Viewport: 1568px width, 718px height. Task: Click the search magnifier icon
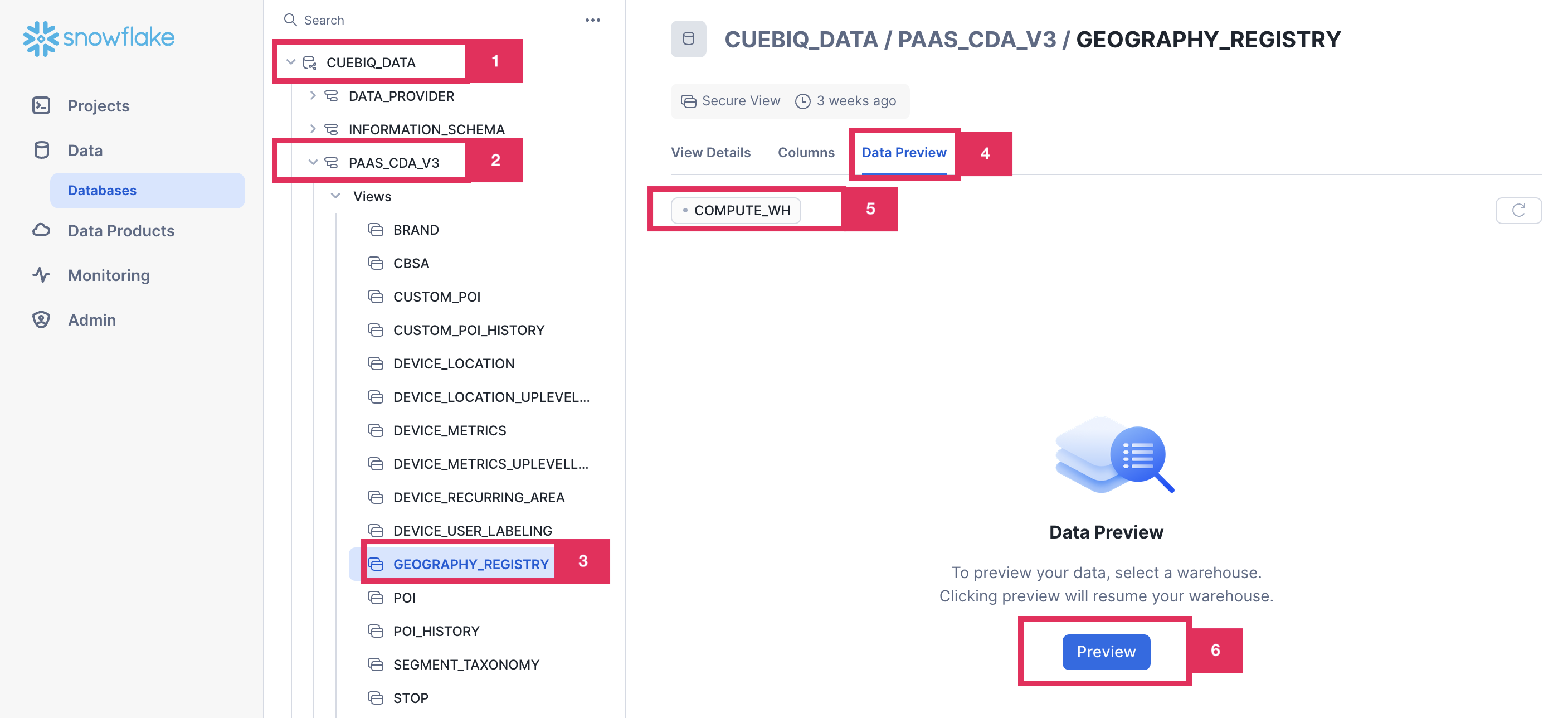point(290,20)
